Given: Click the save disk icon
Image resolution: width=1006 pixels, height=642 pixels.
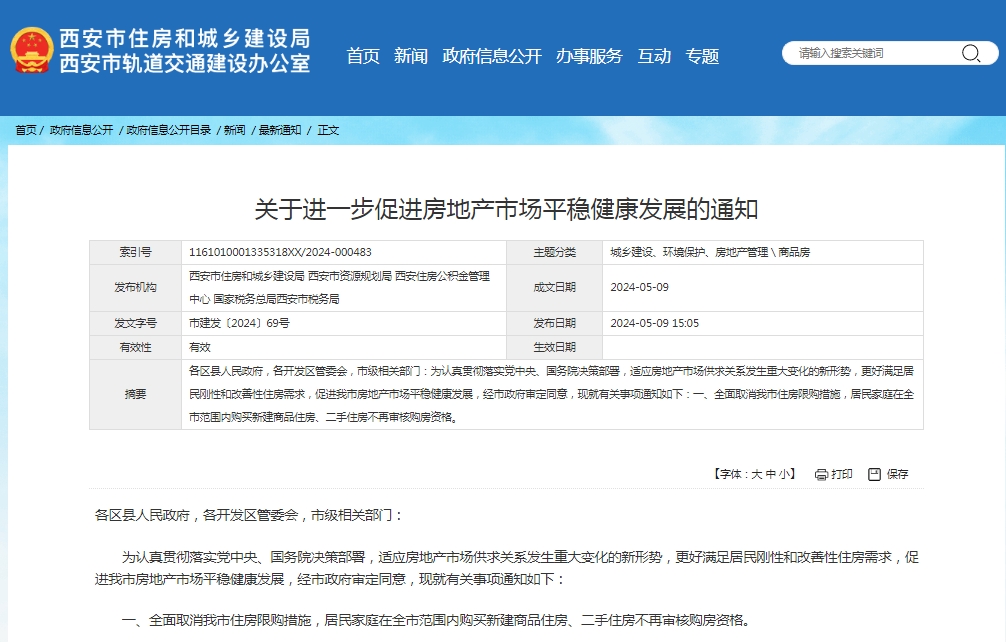Looking at the screenshot, I should coord(874,475).
